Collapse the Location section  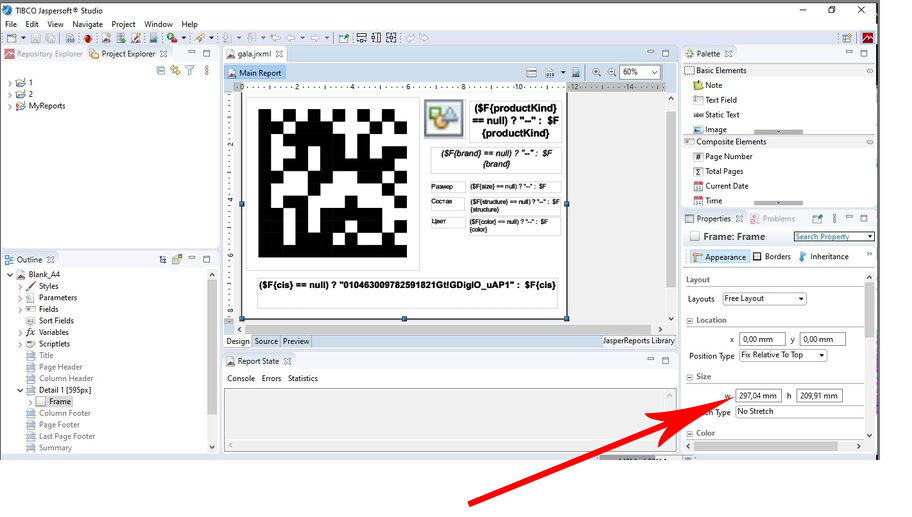[690, 321]
